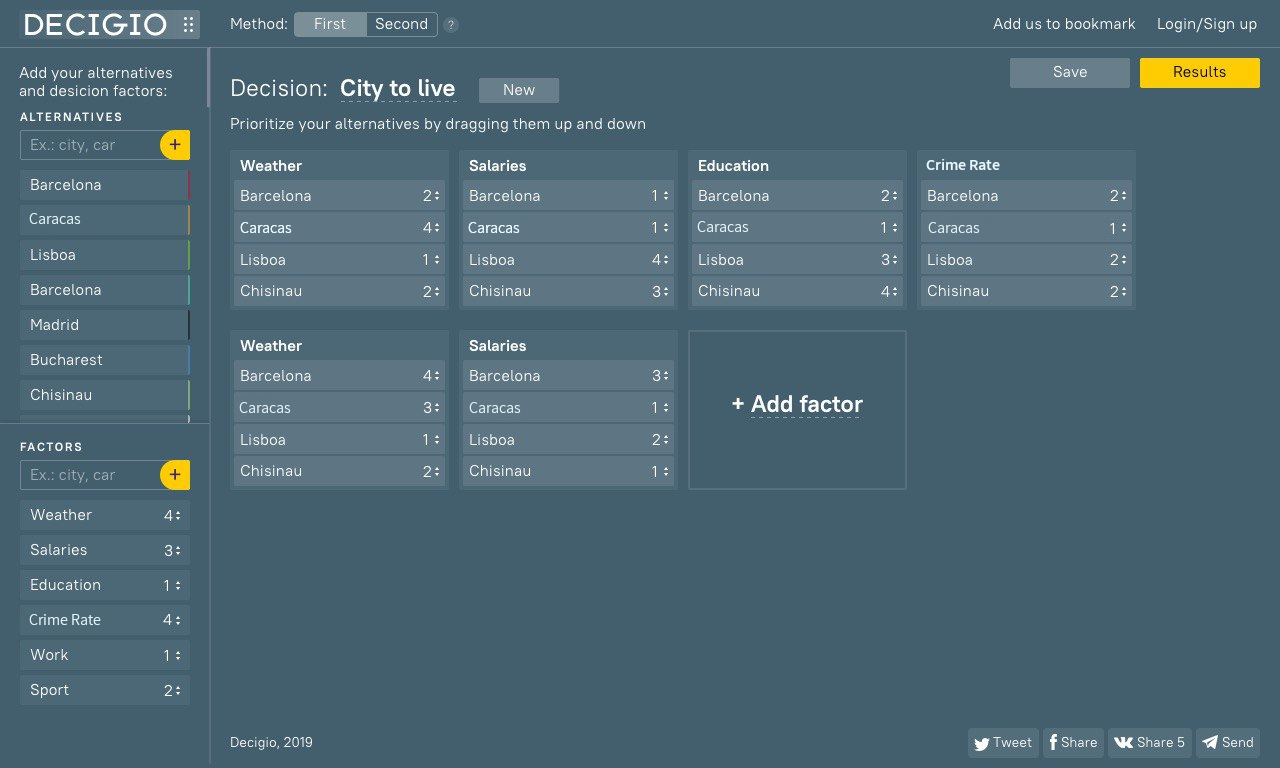Share via the Twitter Tweet icon

coord(982,743)
